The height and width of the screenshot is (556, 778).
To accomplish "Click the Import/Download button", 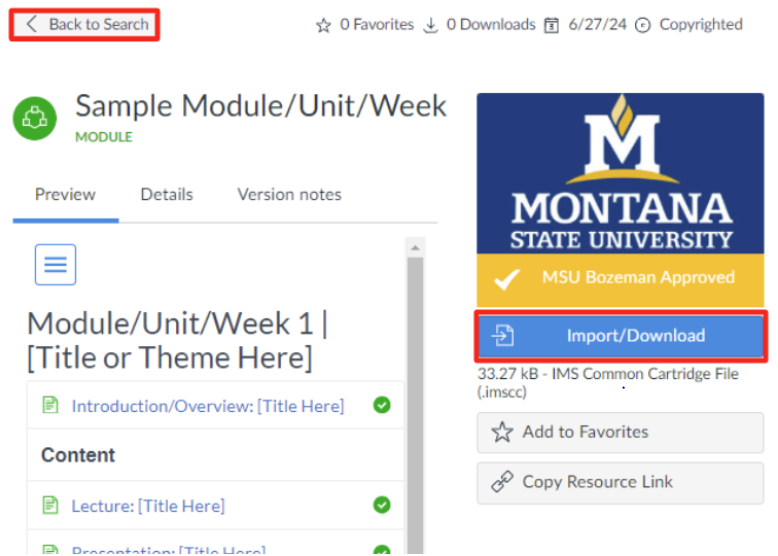I will click(621, 336).
